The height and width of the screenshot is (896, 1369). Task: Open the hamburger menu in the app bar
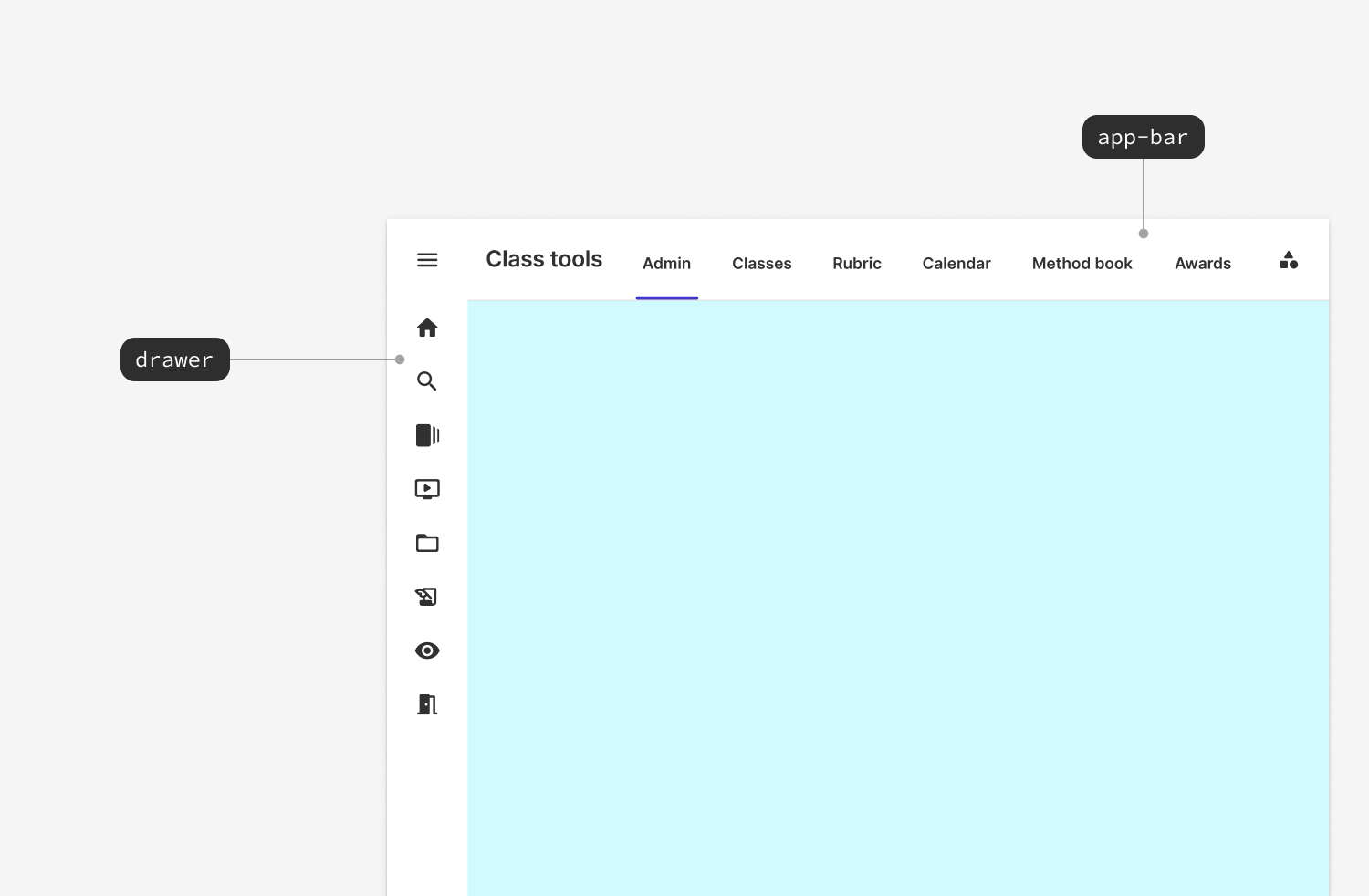(427, 260)
